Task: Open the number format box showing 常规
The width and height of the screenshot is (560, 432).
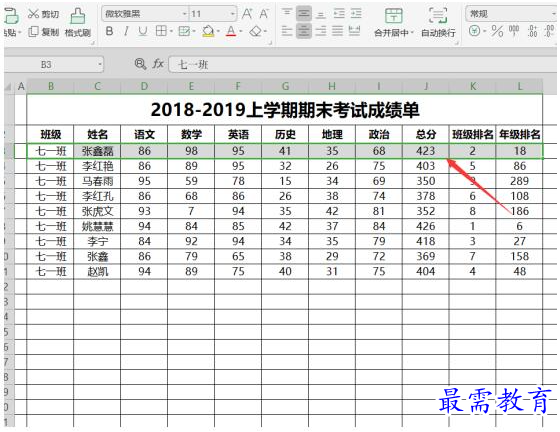Action: (x=511, y=14)
